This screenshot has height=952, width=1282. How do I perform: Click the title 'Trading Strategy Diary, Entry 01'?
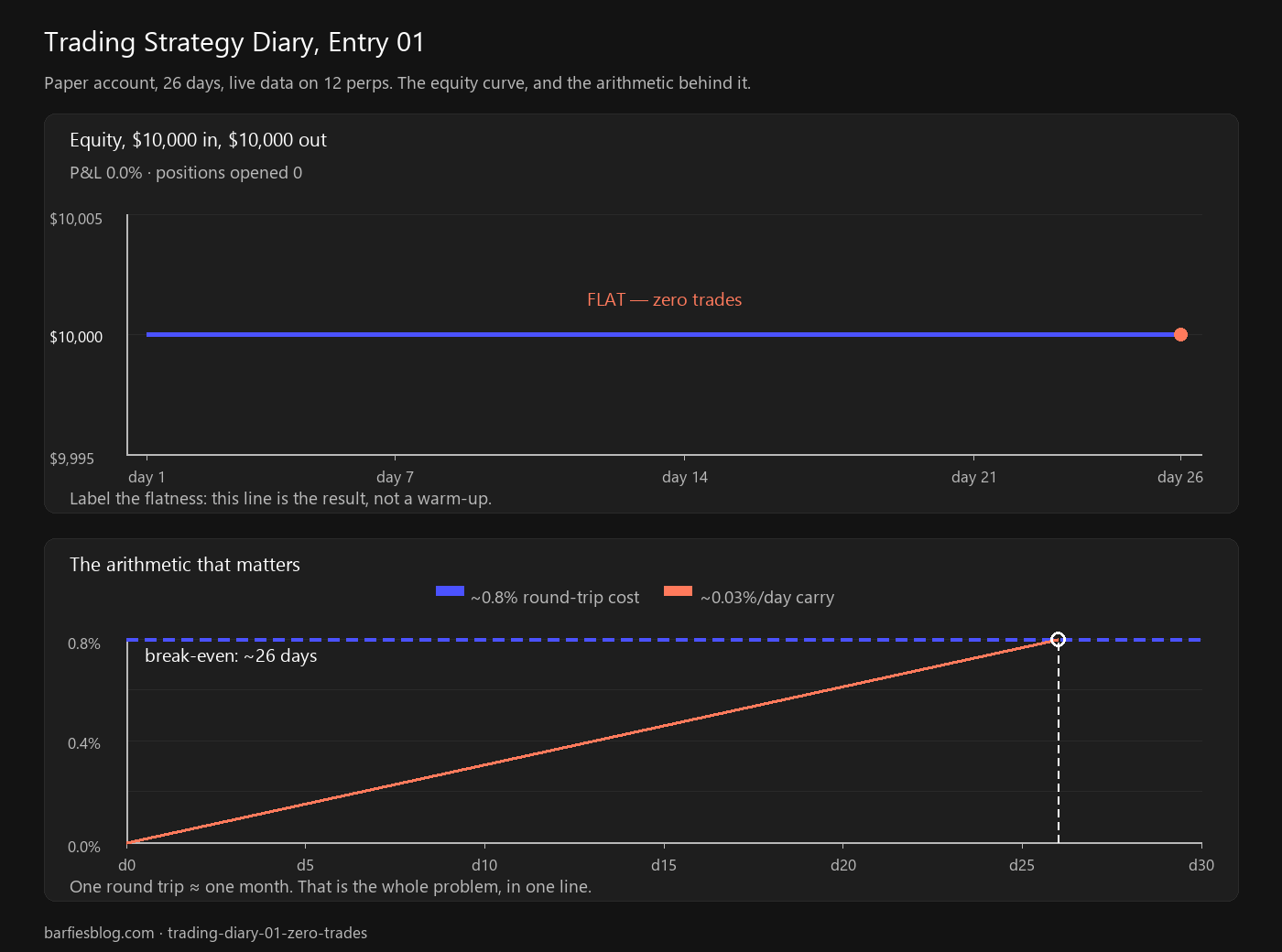234,42
